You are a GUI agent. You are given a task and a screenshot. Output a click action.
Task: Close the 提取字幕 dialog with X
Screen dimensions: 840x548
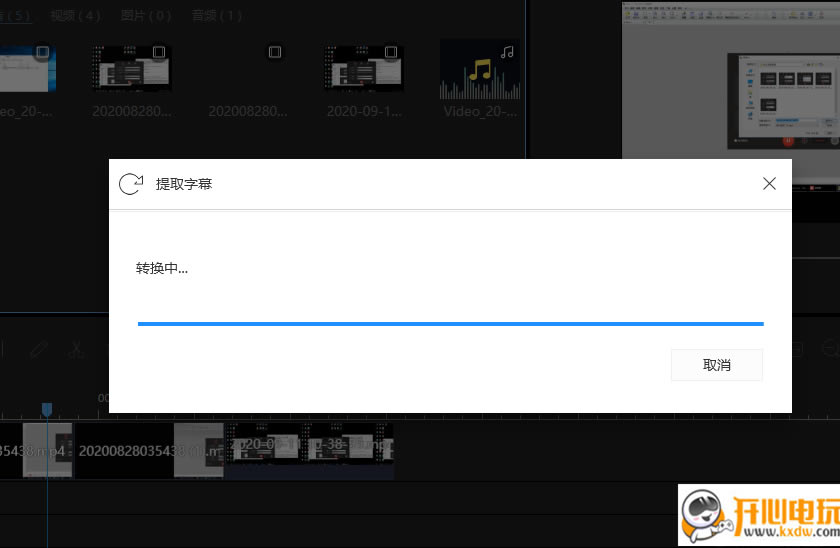[x=769, y=184]
